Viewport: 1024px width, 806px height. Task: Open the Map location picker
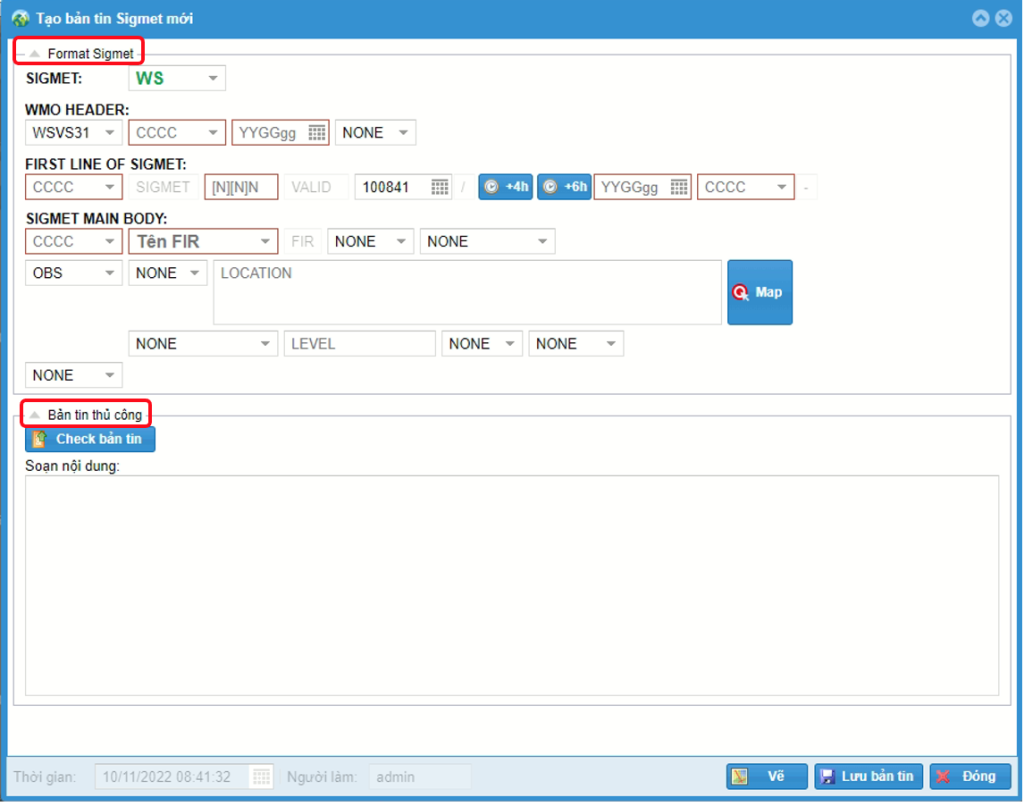pyautogui.click(x=759, y=292)
